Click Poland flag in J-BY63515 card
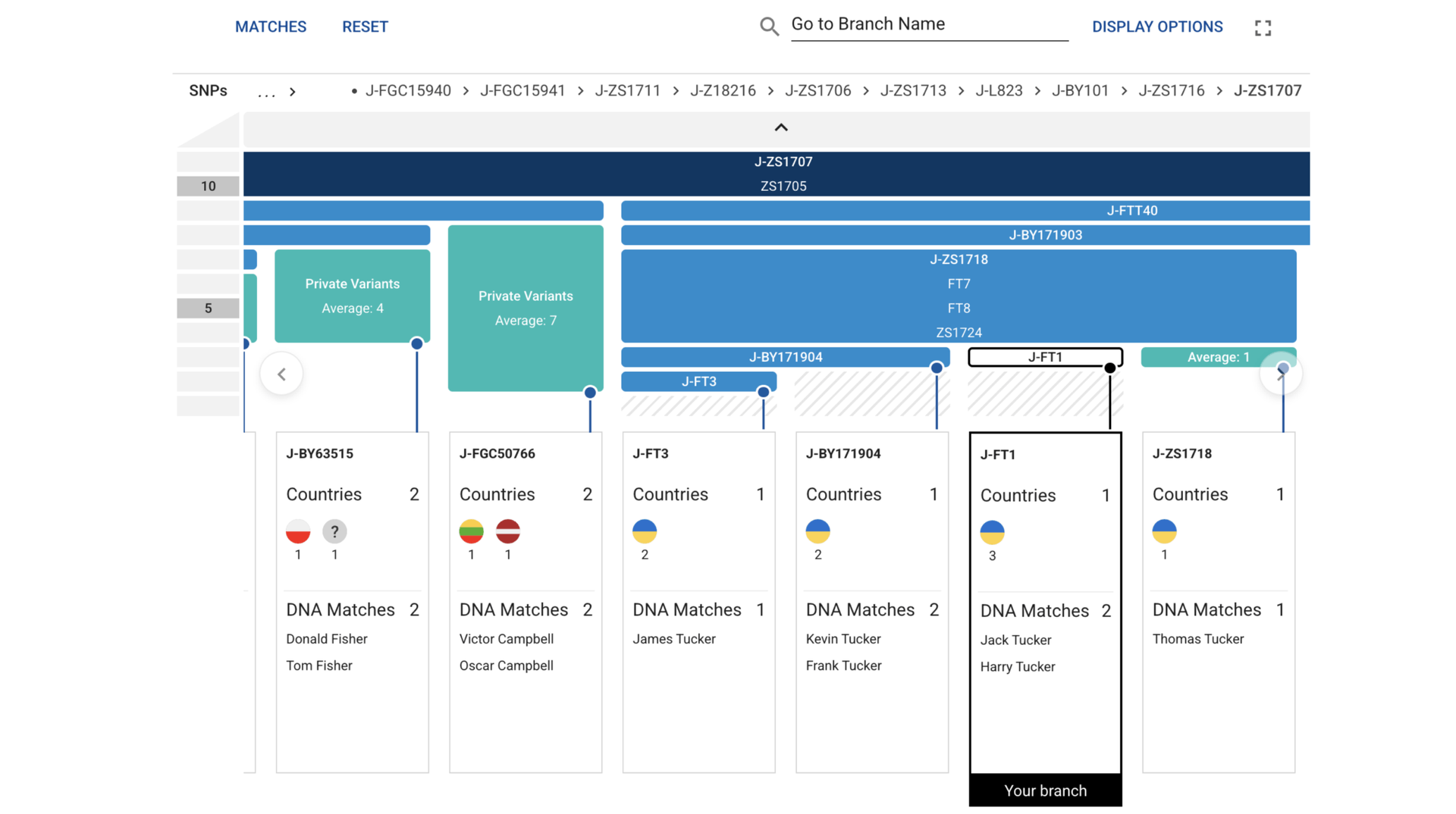The height and width of the screenshot is (814, 1456). click(298, 531)
